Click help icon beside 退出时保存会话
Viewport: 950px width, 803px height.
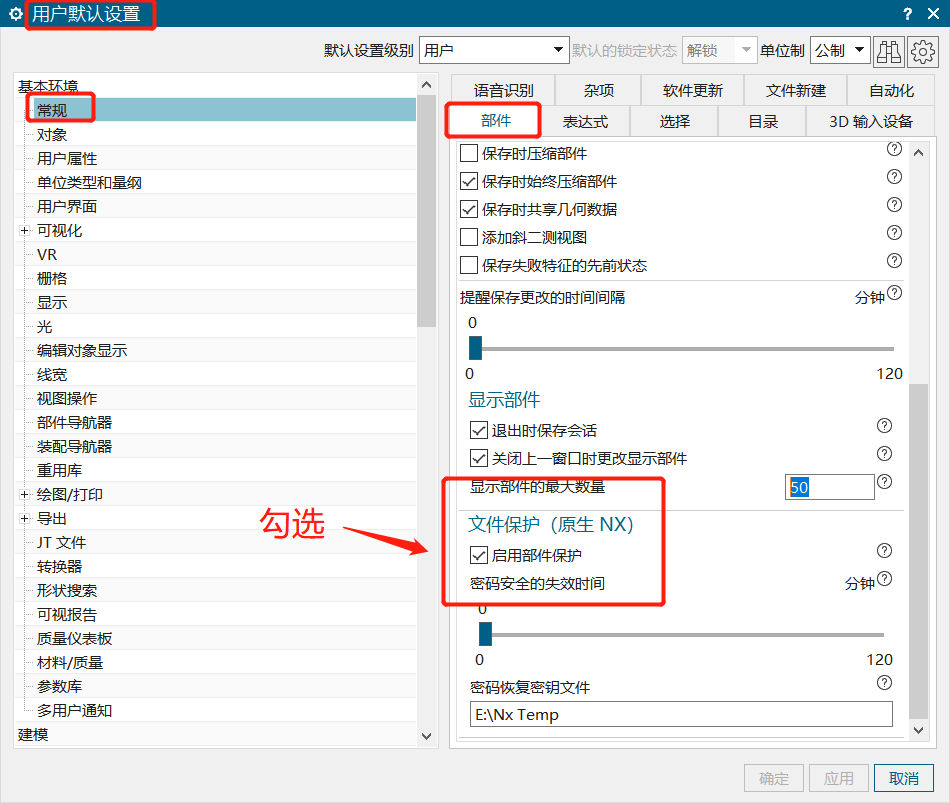[884, 425]
